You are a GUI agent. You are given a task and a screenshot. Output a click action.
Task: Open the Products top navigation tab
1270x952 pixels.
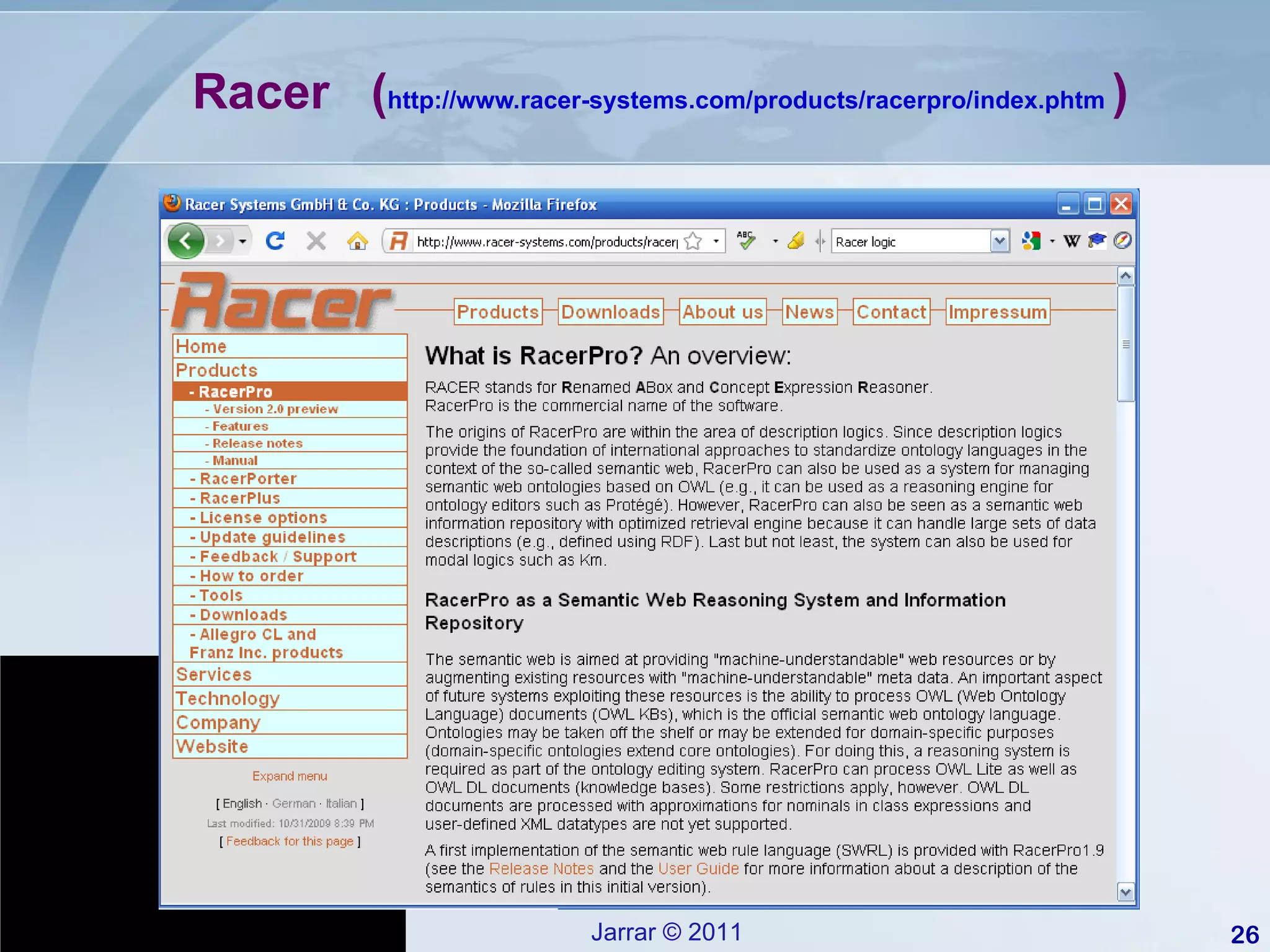tap(498, 312)
